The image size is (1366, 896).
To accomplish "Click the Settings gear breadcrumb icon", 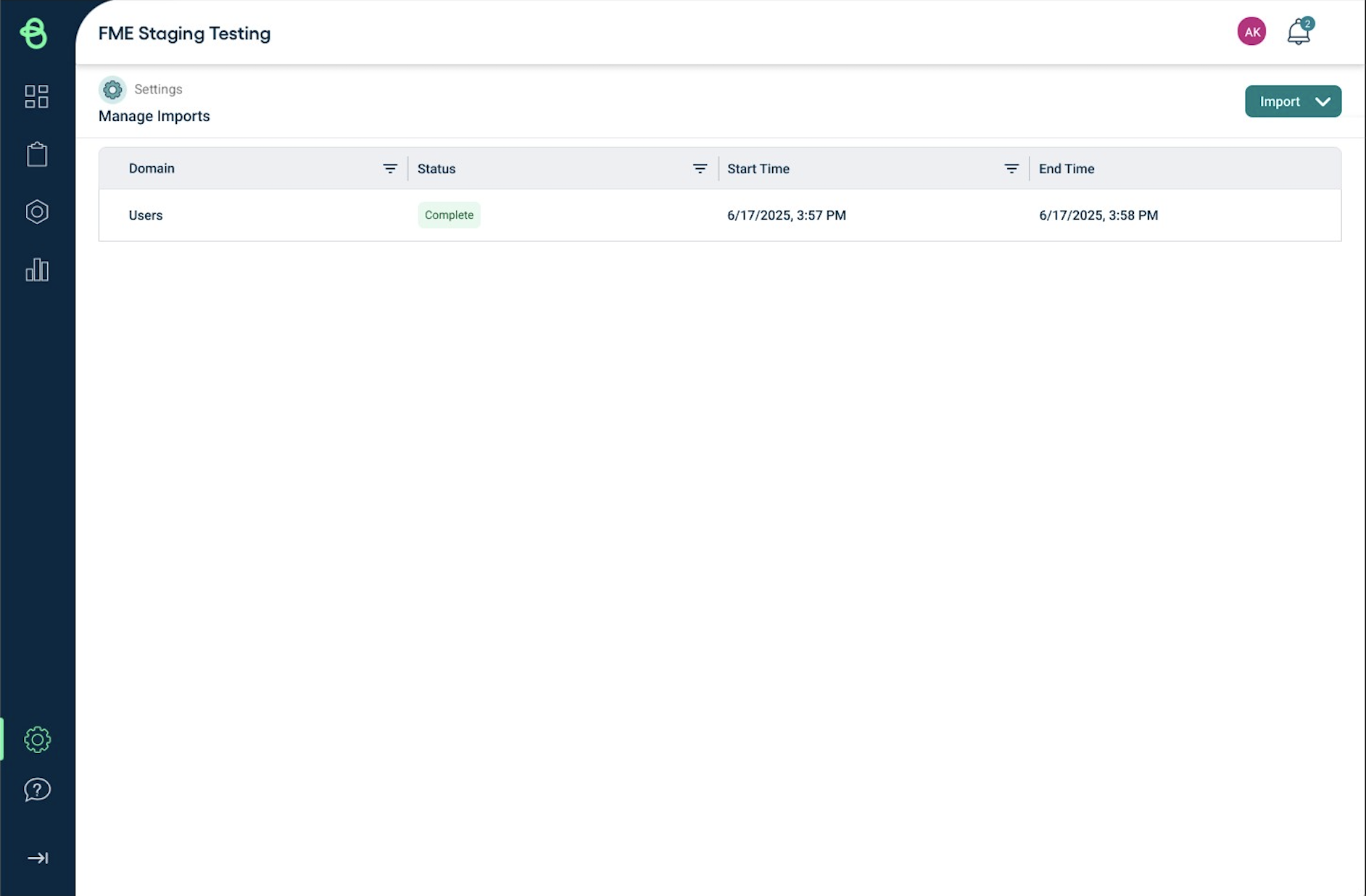I will click(x=112, y=89).
